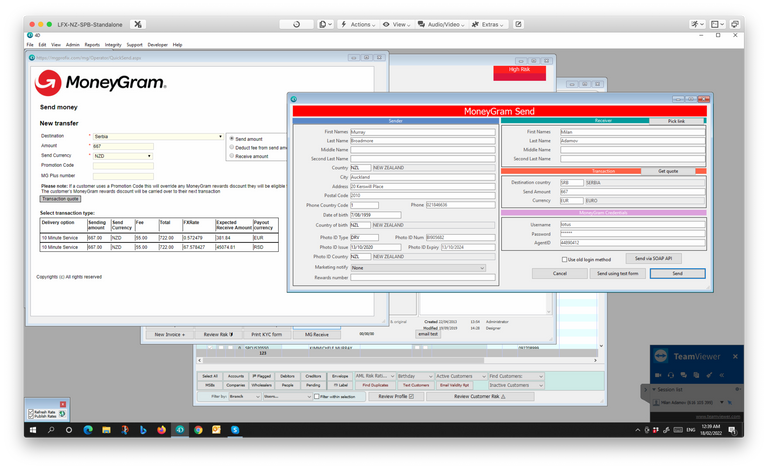Viewport: 768px width, 469px height.
Task: Click Send using test form button
Action: 617,273
